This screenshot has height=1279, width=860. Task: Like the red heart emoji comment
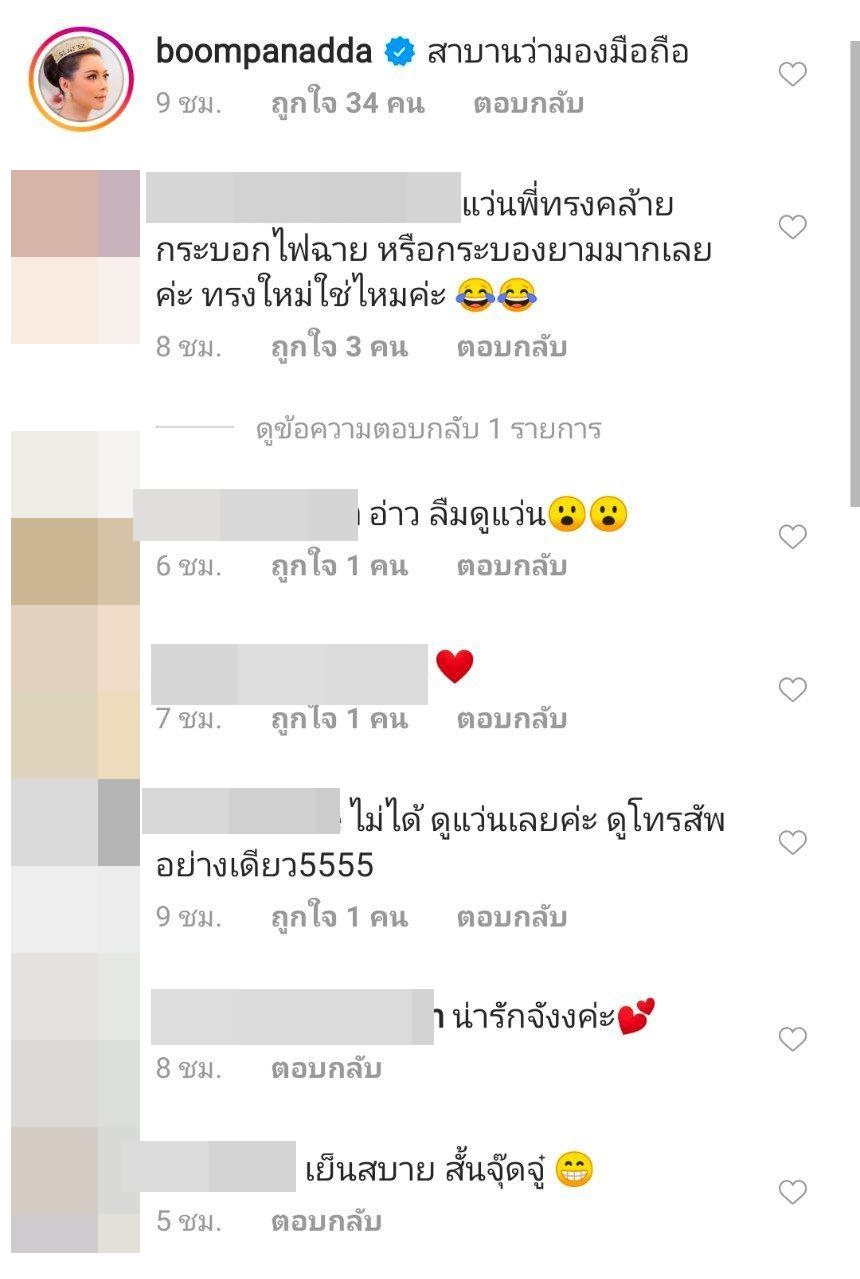[792, 689]
